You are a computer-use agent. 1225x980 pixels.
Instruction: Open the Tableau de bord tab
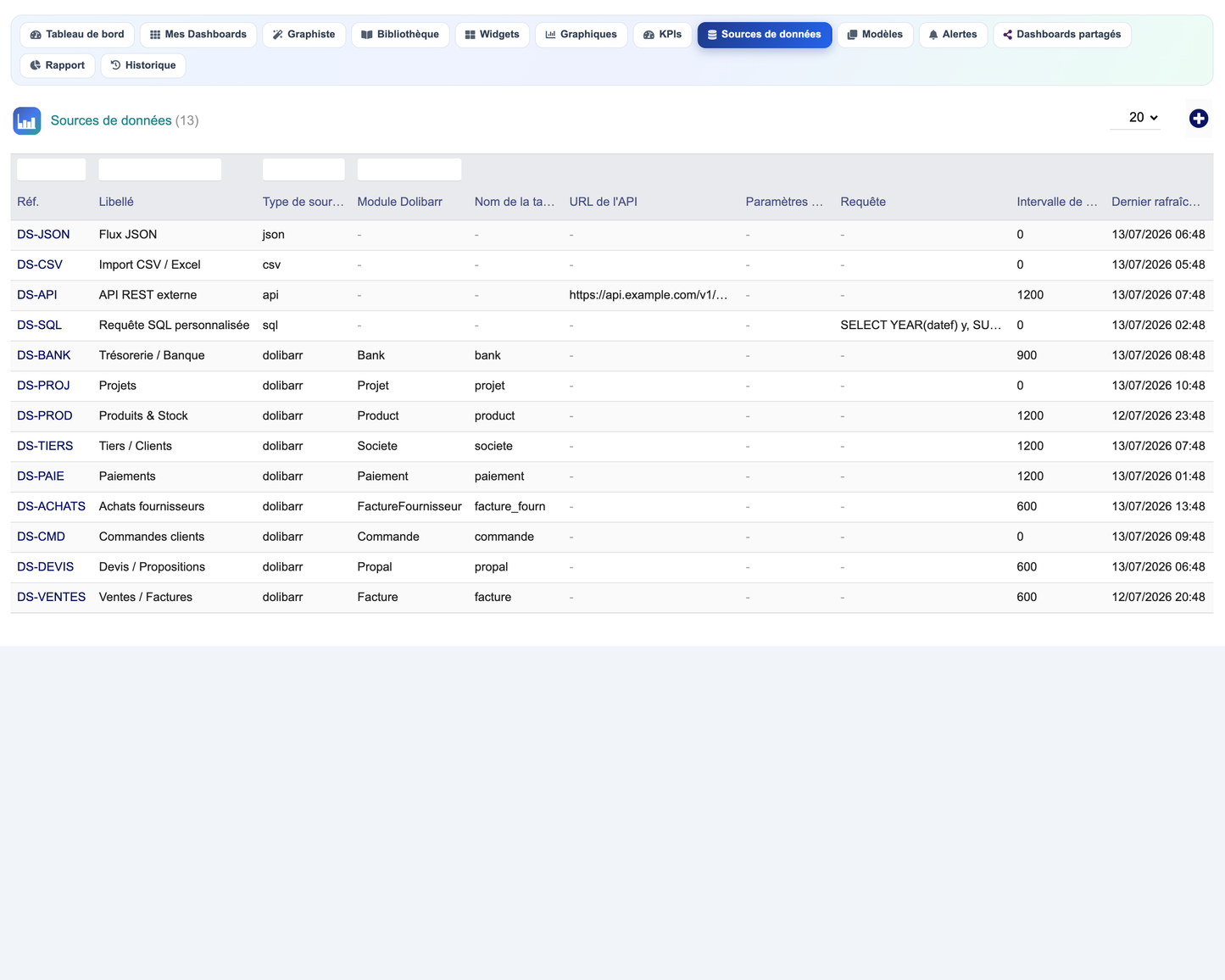tap(77, 35)
